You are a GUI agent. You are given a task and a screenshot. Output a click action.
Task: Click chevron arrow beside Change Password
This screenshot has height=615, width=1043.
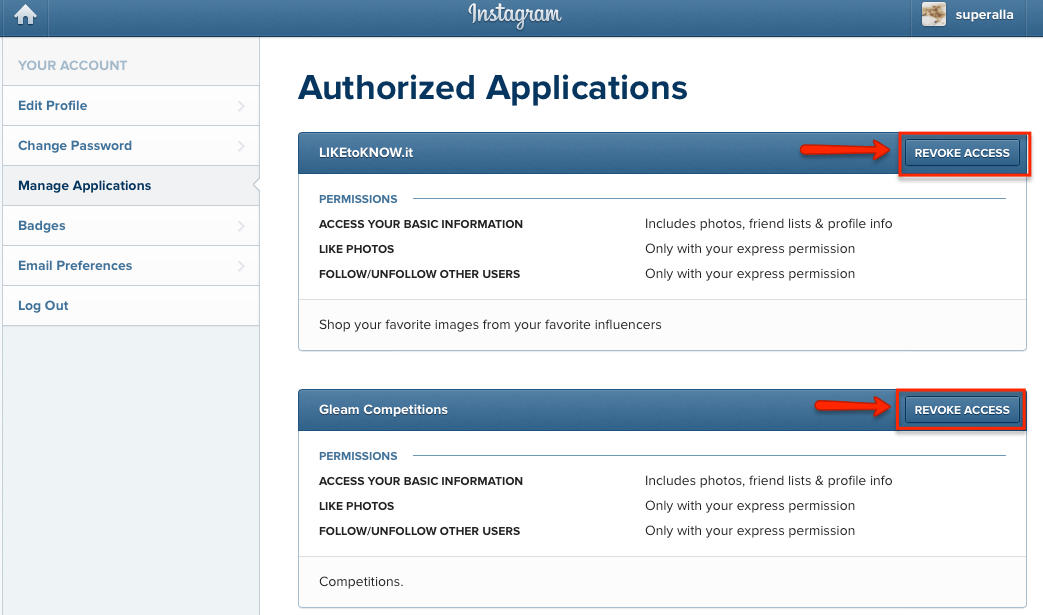click(241, 146)
